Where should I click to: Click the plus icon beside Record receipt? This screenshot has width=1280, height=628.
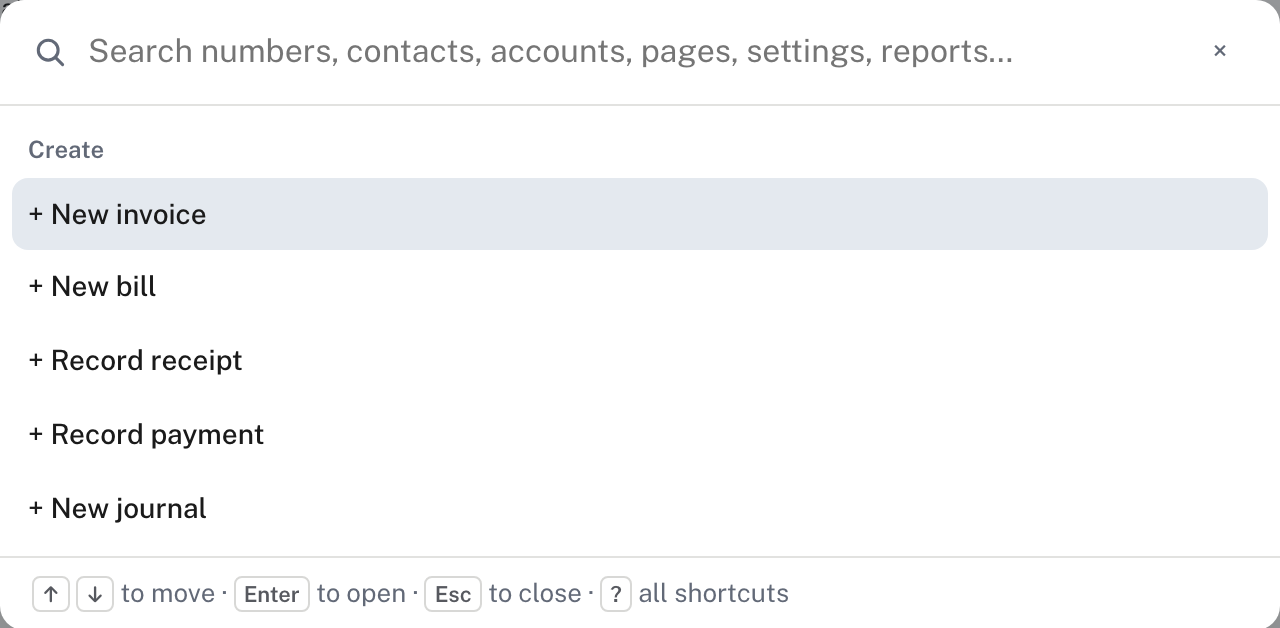point(36,361)
